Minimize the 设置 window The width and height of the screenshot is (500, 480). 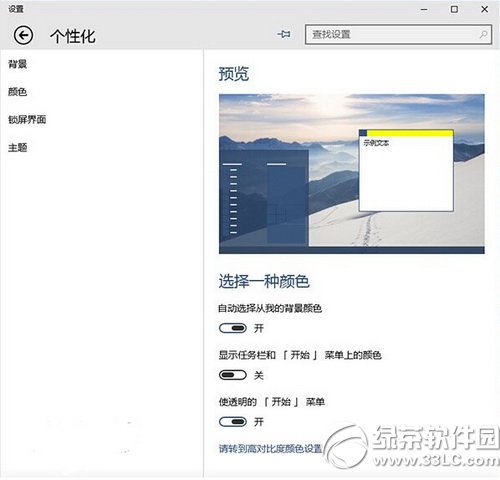pos(424,9)
